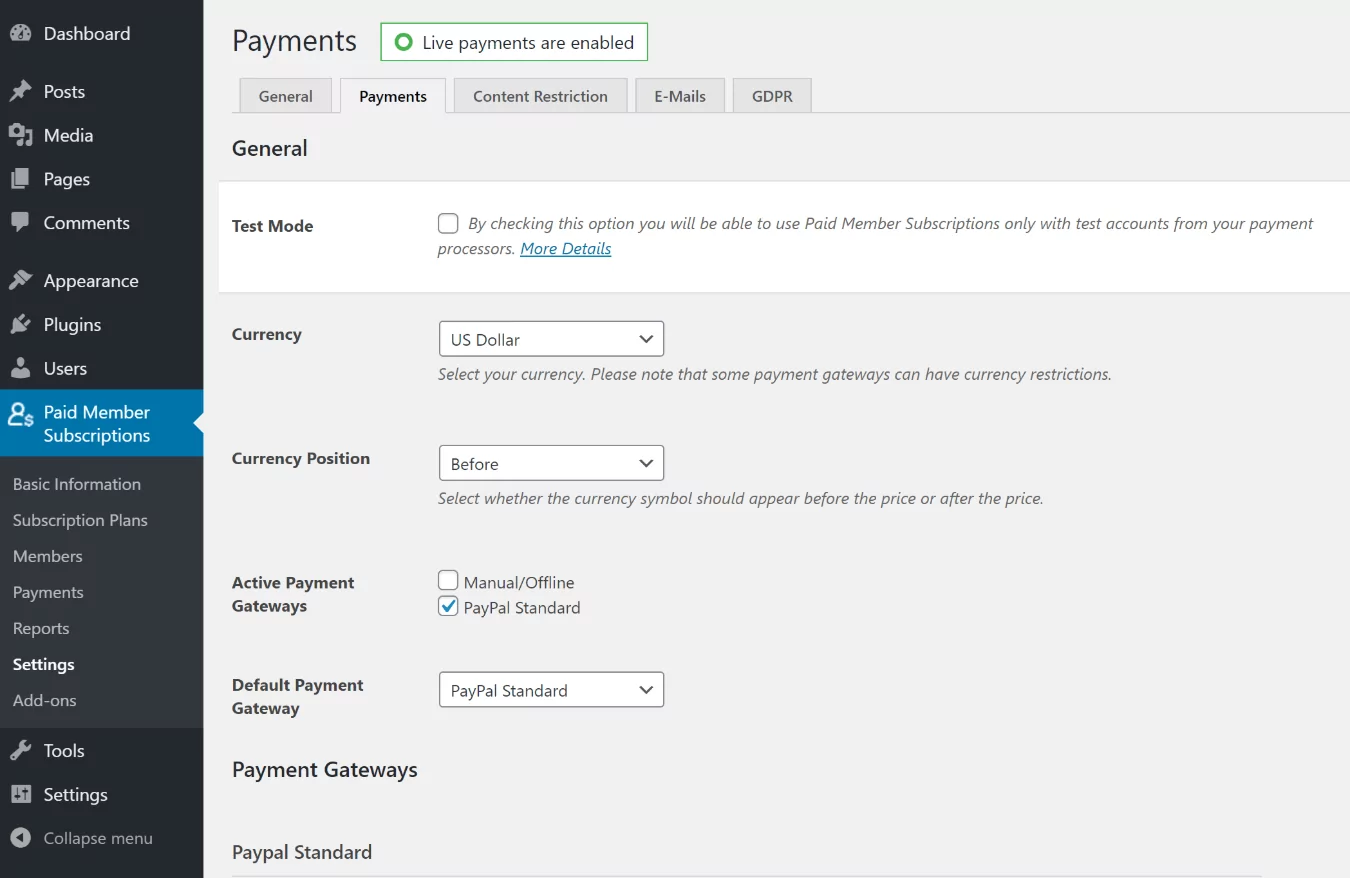Click the green circle in live payments badge
Image resolution: width=1350 pixels, height=878 pixels.
click(x=404, y=43)
